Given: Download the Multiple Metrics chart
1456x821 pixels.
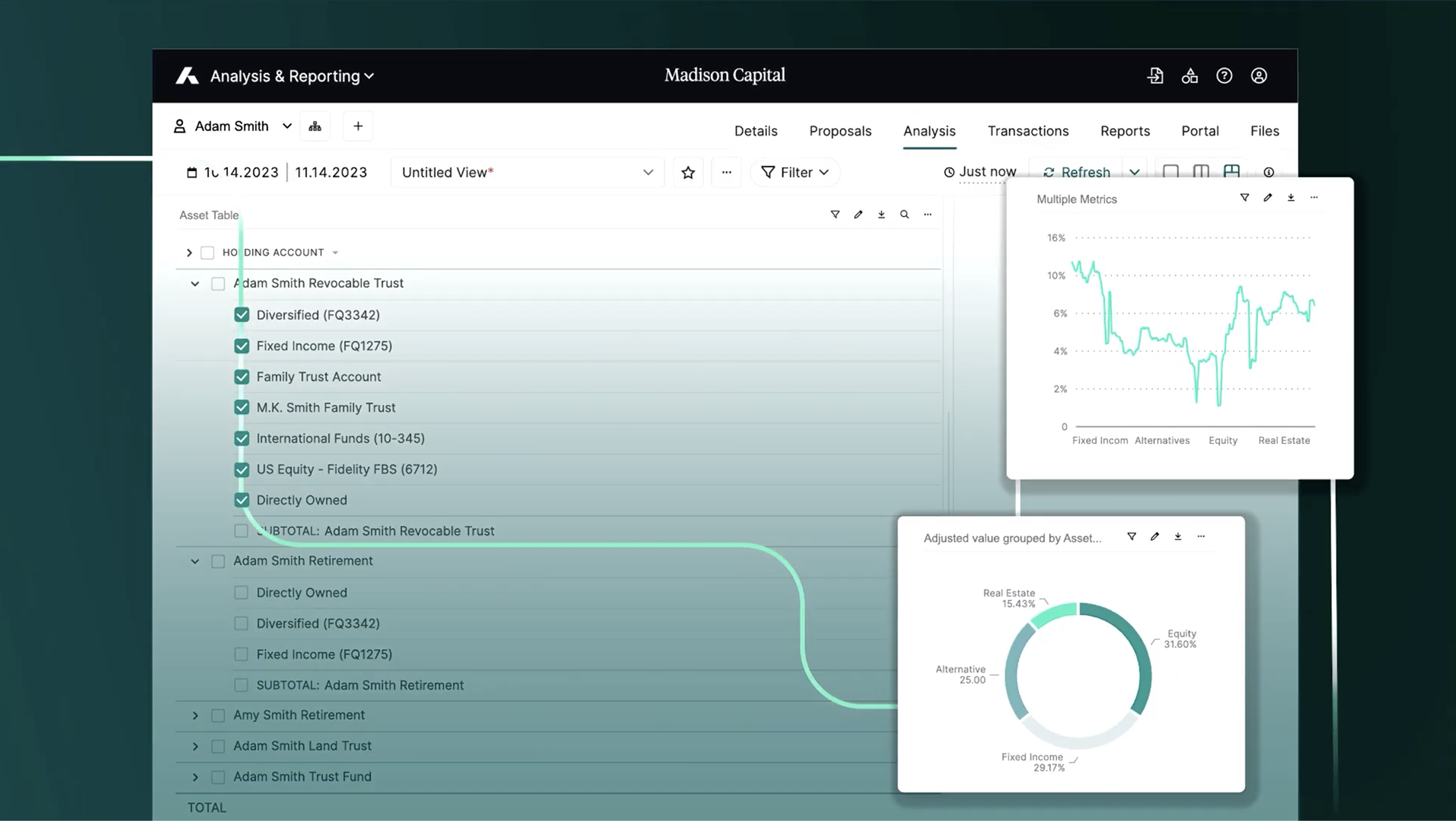Looking at the screenshot, I should [1291, 198].
